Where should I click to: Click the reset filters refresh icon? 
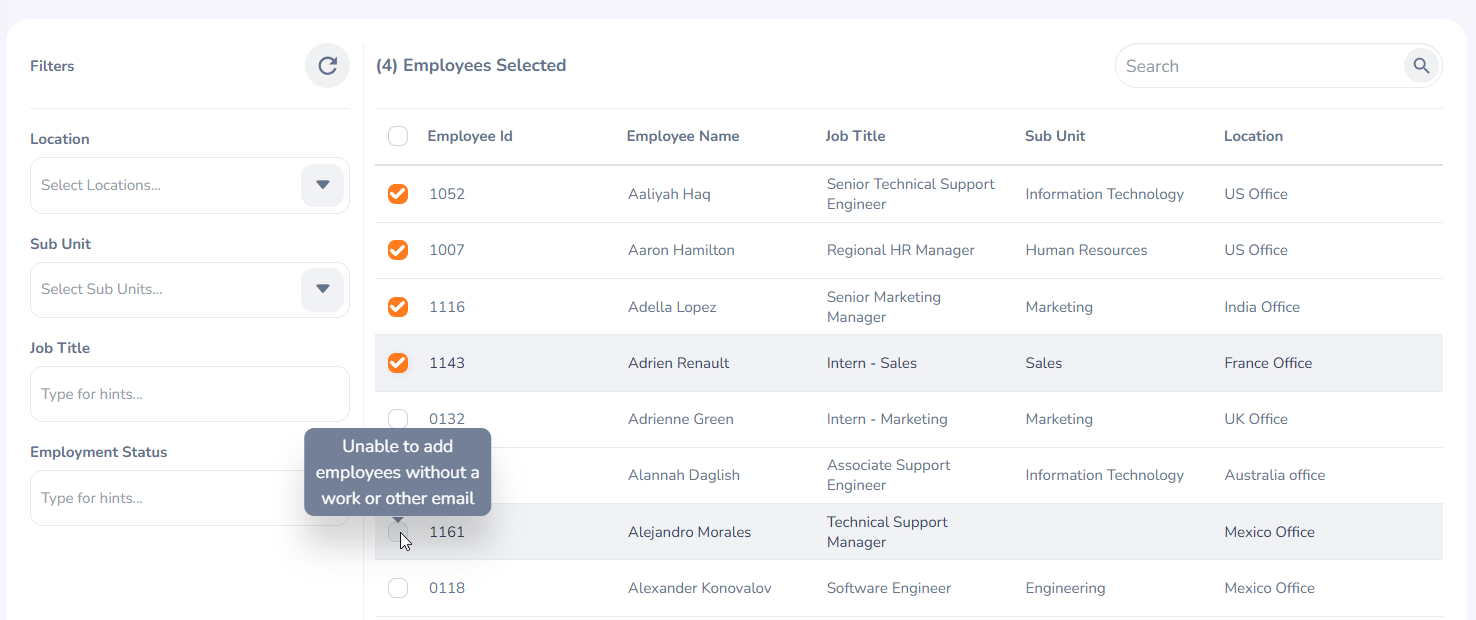(327, 66)
